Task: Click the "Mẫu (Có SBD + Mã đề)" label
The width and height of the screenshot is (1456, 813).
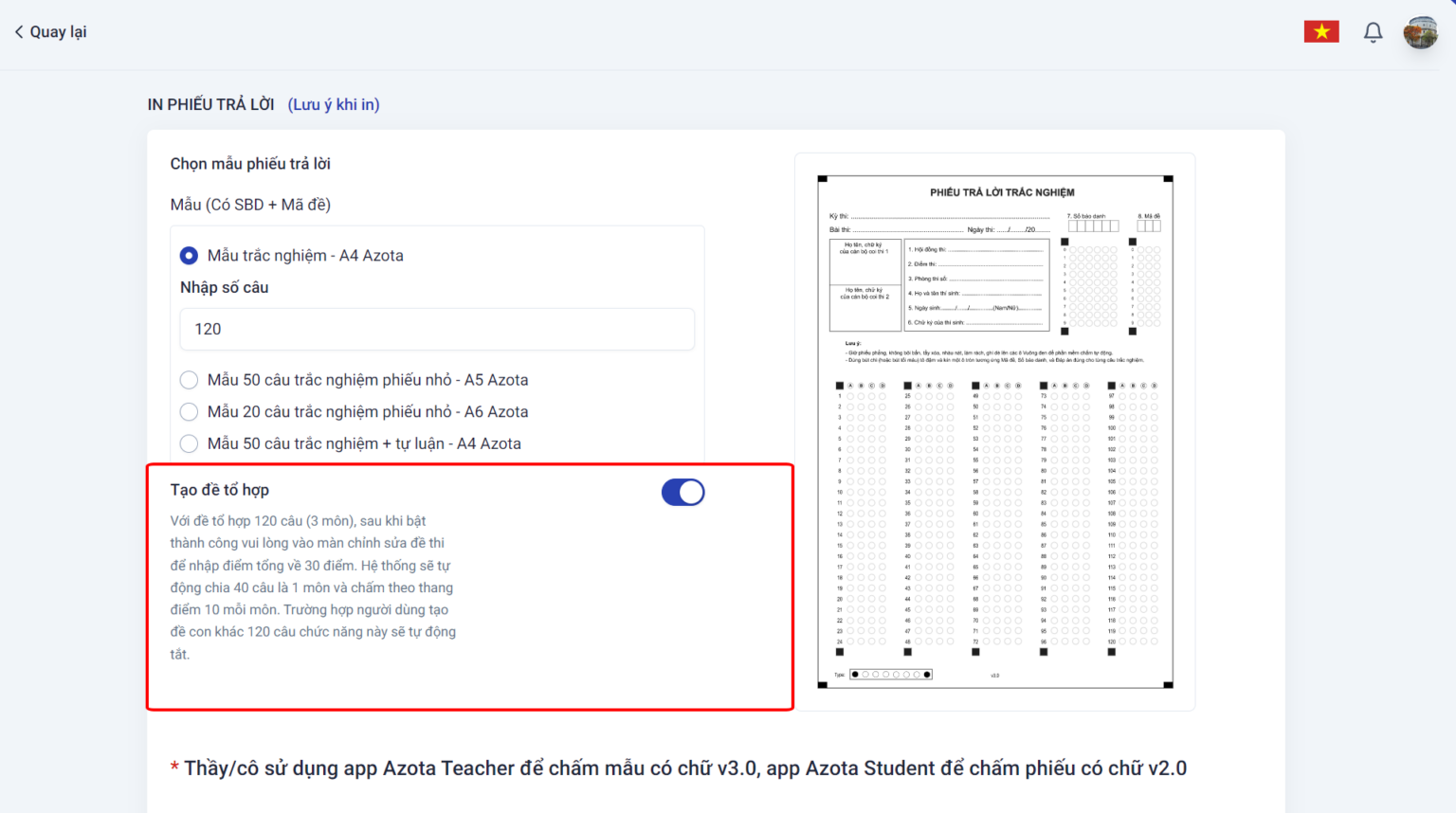Action: coord(250,205)
